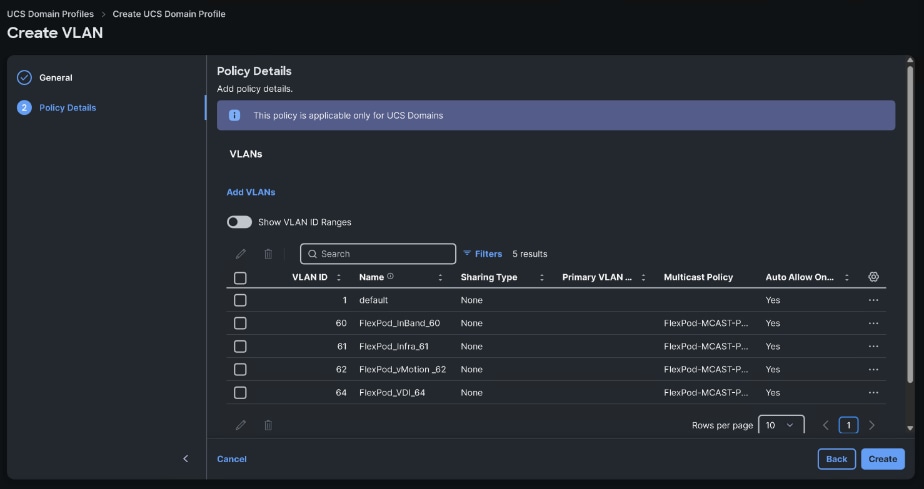This screenshot has width=924, height=489.
Task: Click the edit pencil icon above the table
Action: click(x=240, y=254)
